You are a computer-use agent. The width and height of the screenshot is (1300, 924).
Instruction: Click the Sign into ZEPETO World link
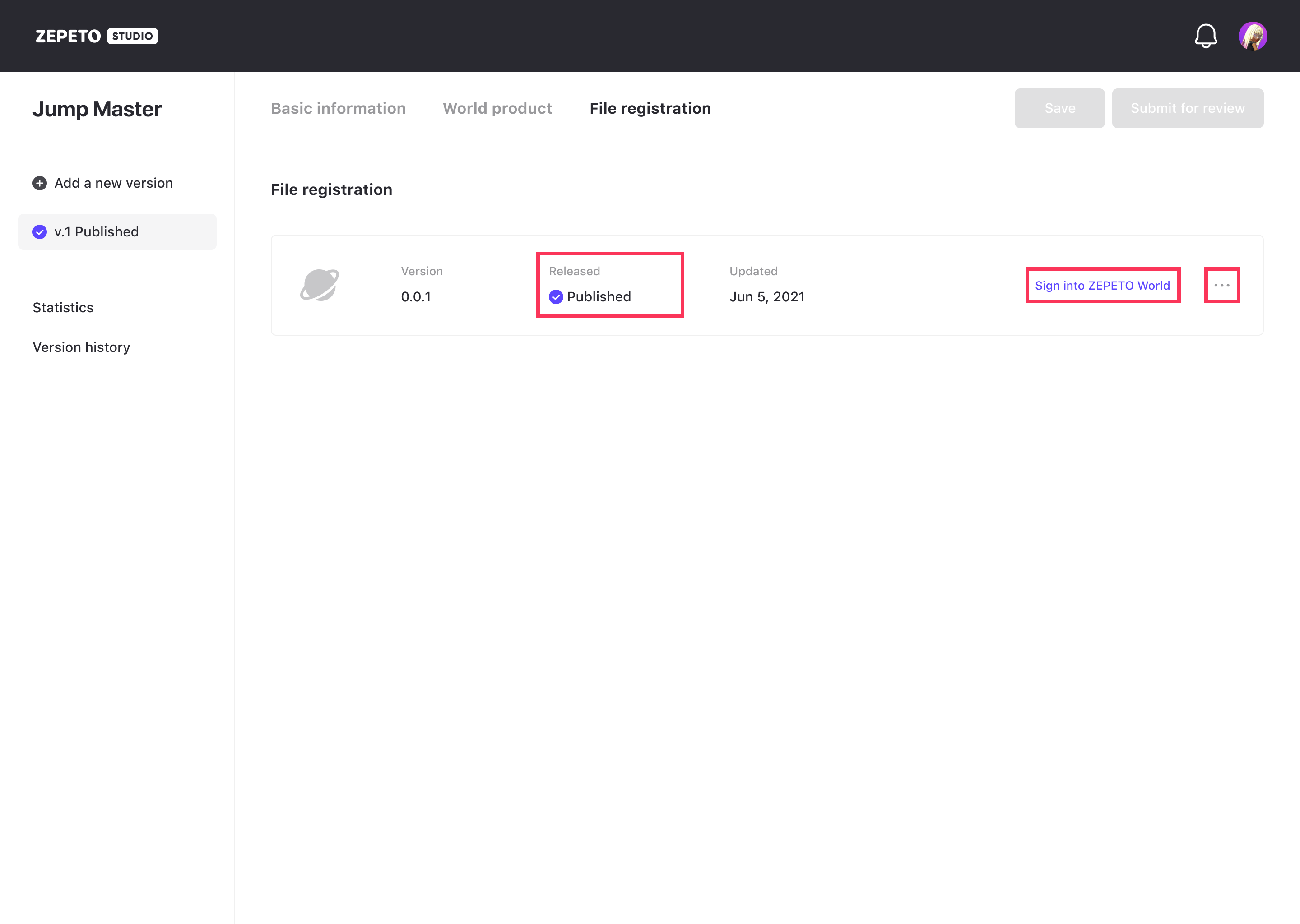click(1102, 285)
